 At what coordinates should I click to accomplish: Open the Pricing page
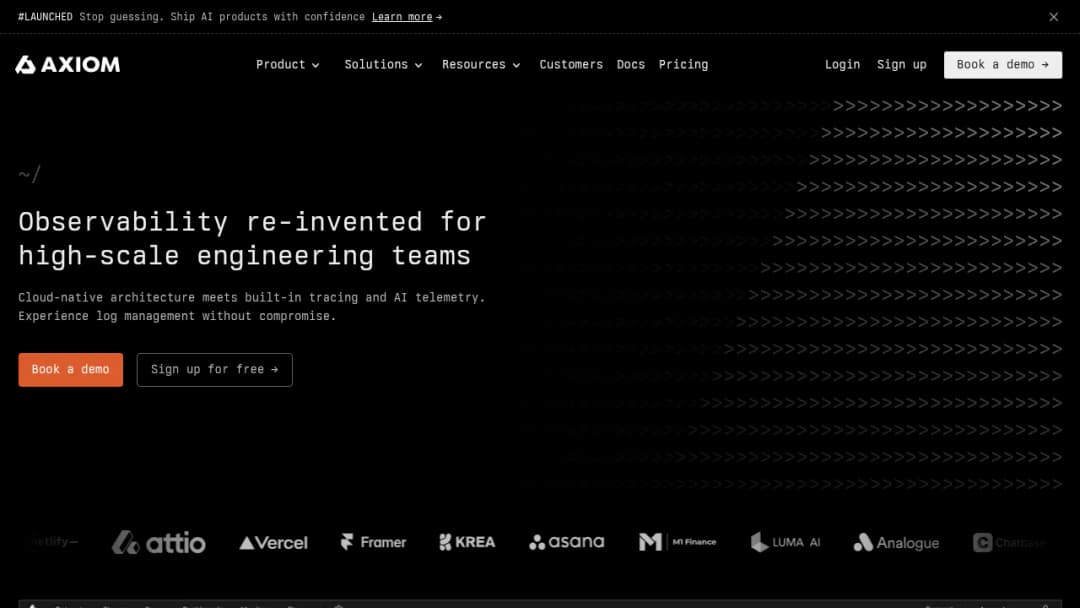pyautogui.click(x=683, y=65)
